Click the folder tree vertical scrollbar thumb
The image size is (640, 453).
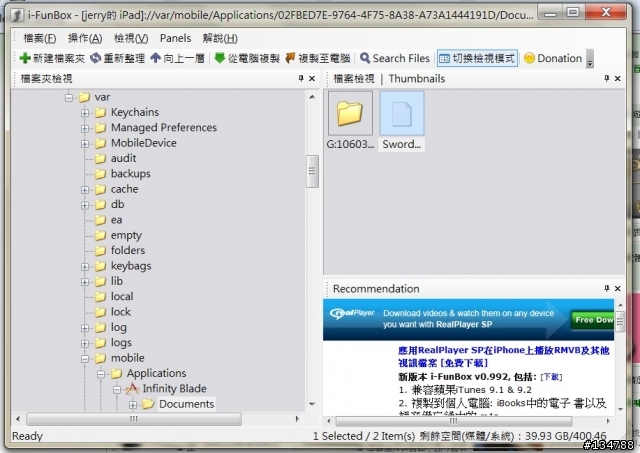click(x=312, y=171)
